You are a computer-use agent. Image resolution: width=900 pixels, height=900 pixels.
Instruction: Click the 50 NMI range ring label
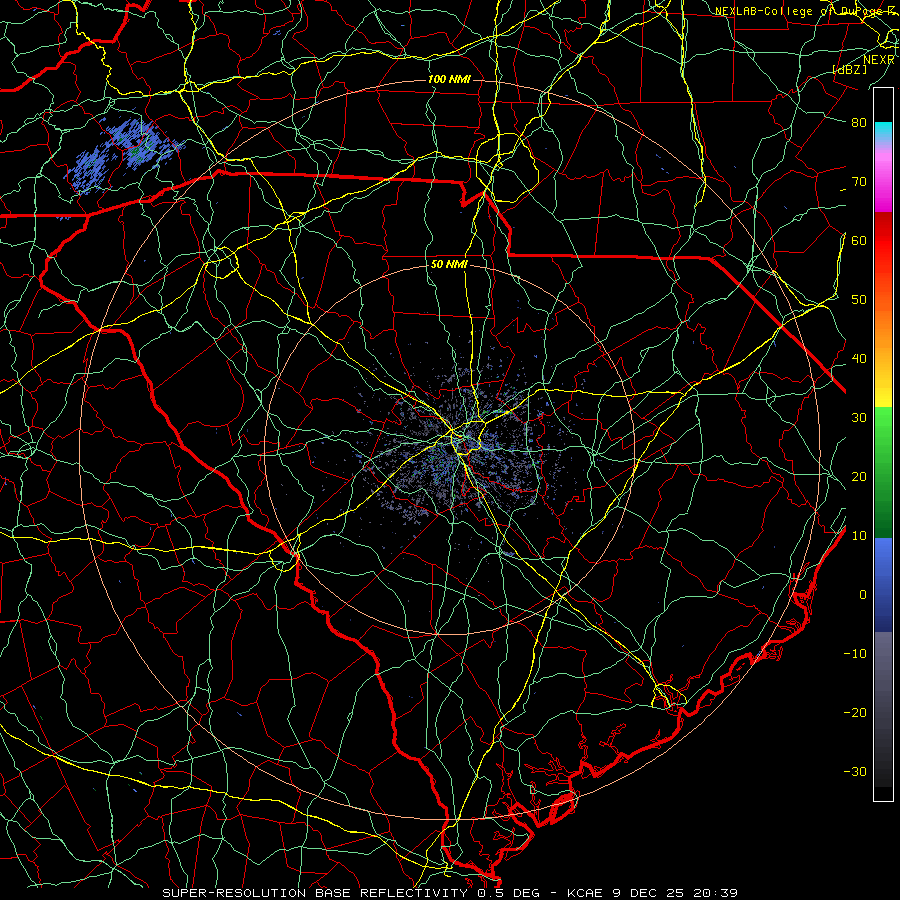pyautogui.click(x=449, y=264)
